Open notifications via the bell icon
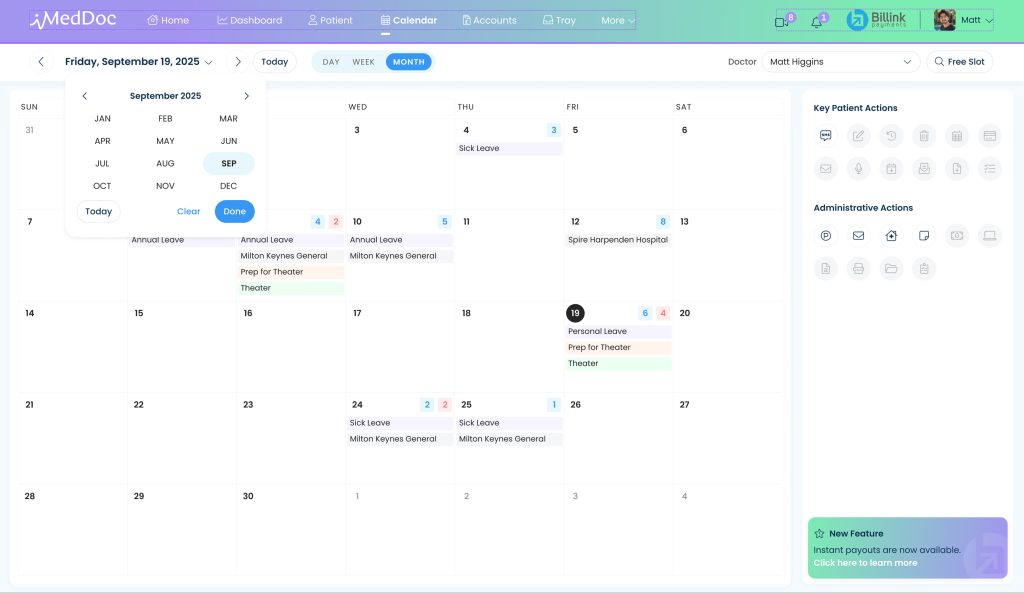This screenshot has height=593, width=1024. click(816, 21)
